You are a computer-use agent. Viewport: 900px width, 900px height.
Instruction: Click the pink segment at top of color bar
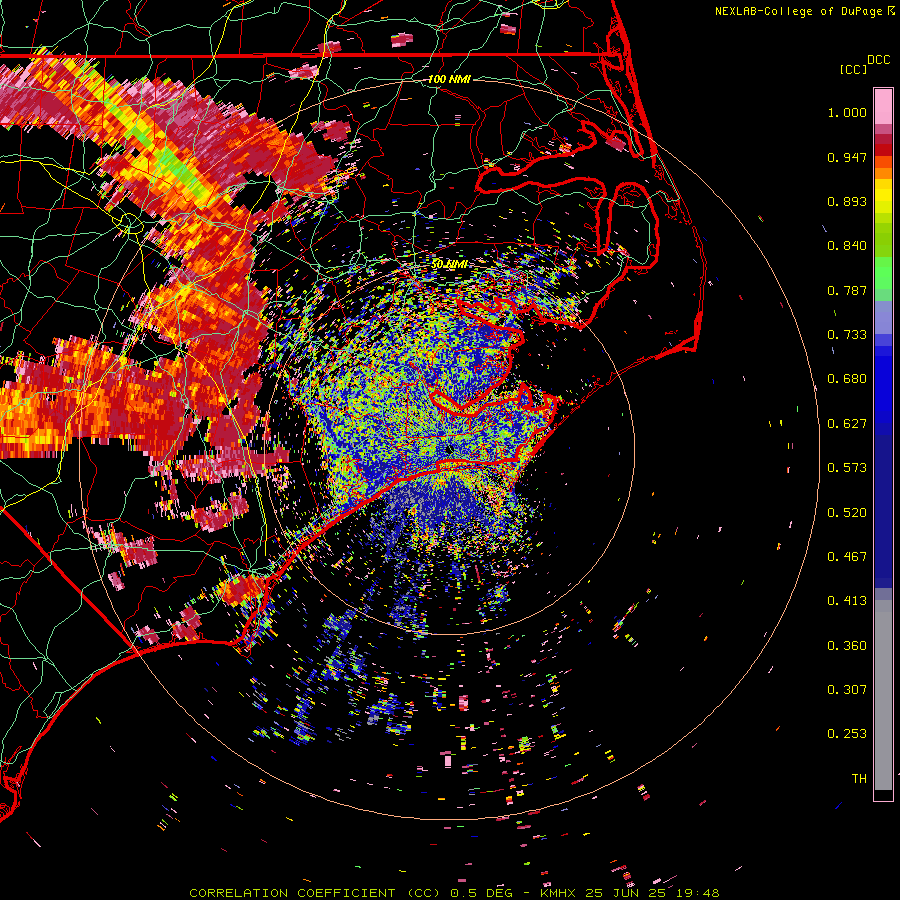pos(883,107)
